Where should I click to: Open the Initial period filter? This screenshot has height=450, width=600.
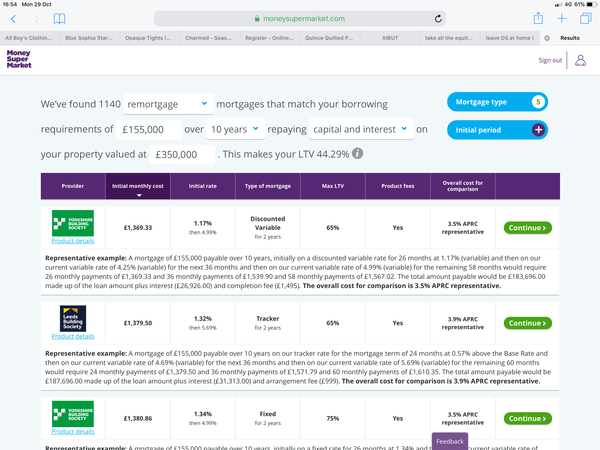pos(497,130)
